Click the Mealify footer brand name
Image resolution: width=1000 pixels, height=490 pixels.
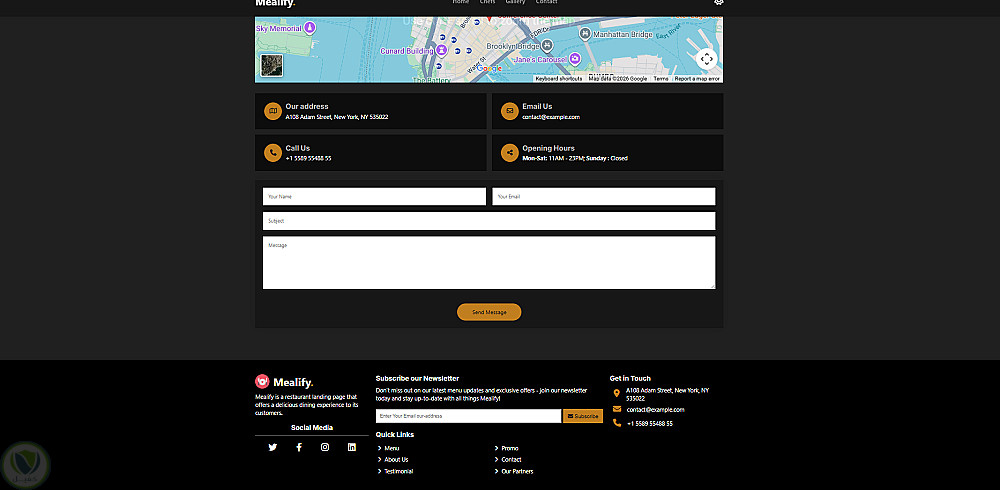pos(293,383)
